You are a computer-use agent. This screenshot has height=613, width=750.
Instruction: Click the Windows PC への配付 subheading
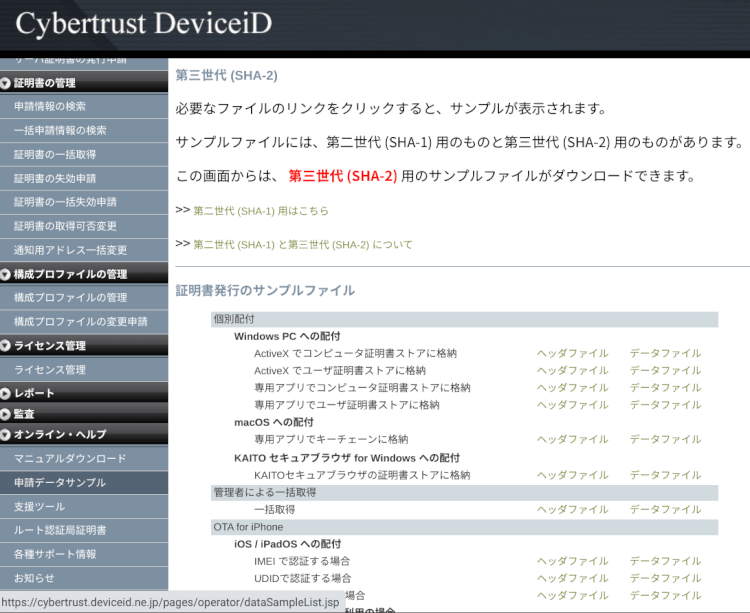coord(287,337)
